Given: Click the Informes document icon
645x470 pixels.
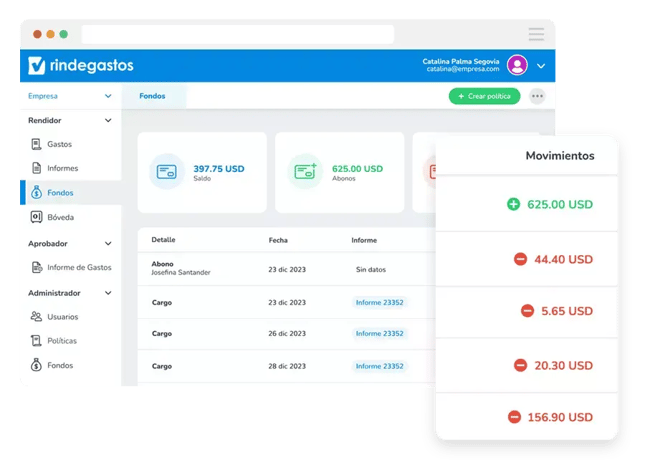Looking at the screenshot, I should pyautogui.click(x=37, y=168).
